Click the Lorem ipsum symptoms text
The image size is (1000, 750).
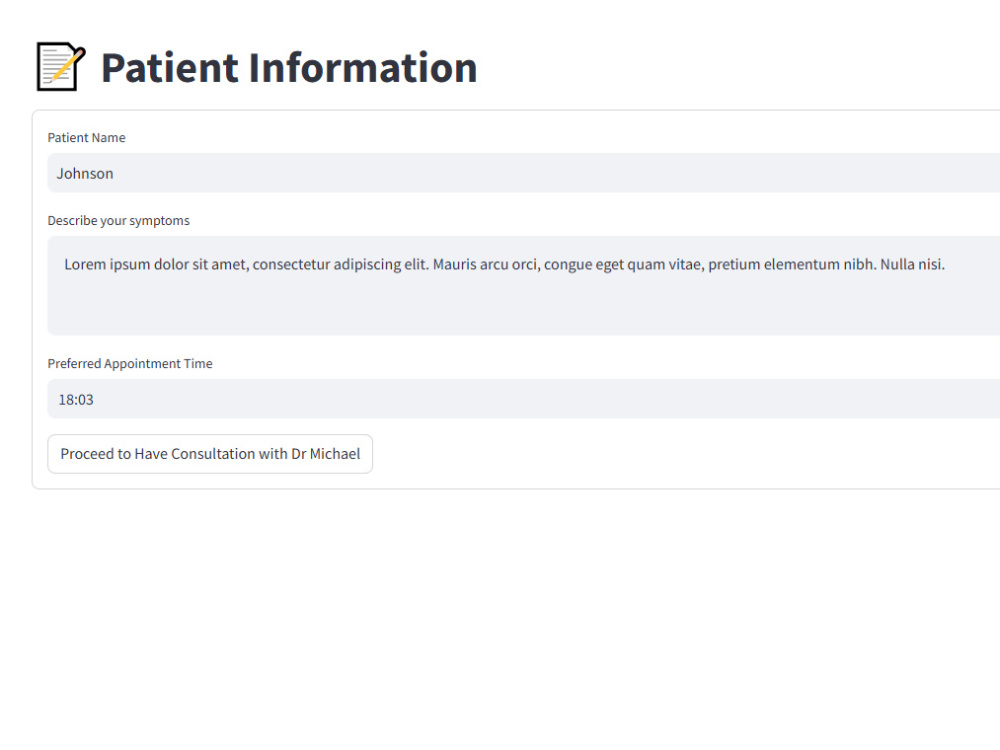pos(504,264)
